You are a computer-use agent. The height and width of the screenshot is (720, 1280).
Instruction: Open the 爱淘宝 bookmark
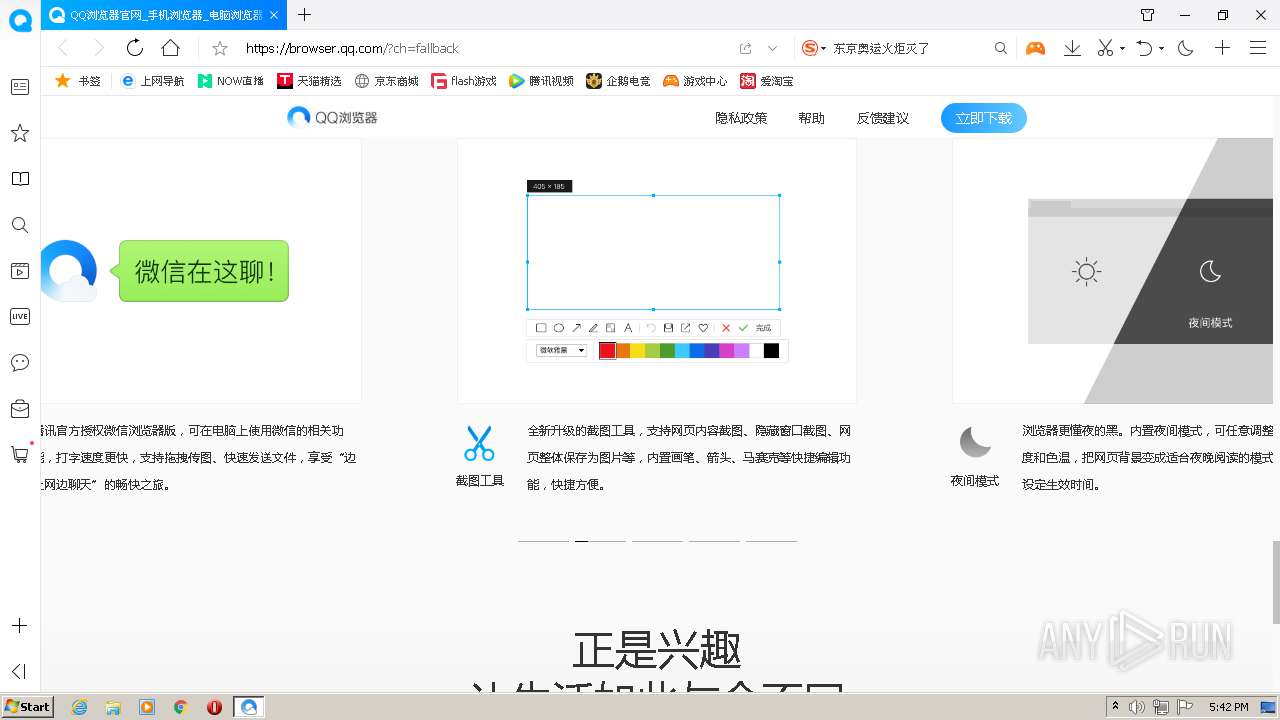[767, 81]
